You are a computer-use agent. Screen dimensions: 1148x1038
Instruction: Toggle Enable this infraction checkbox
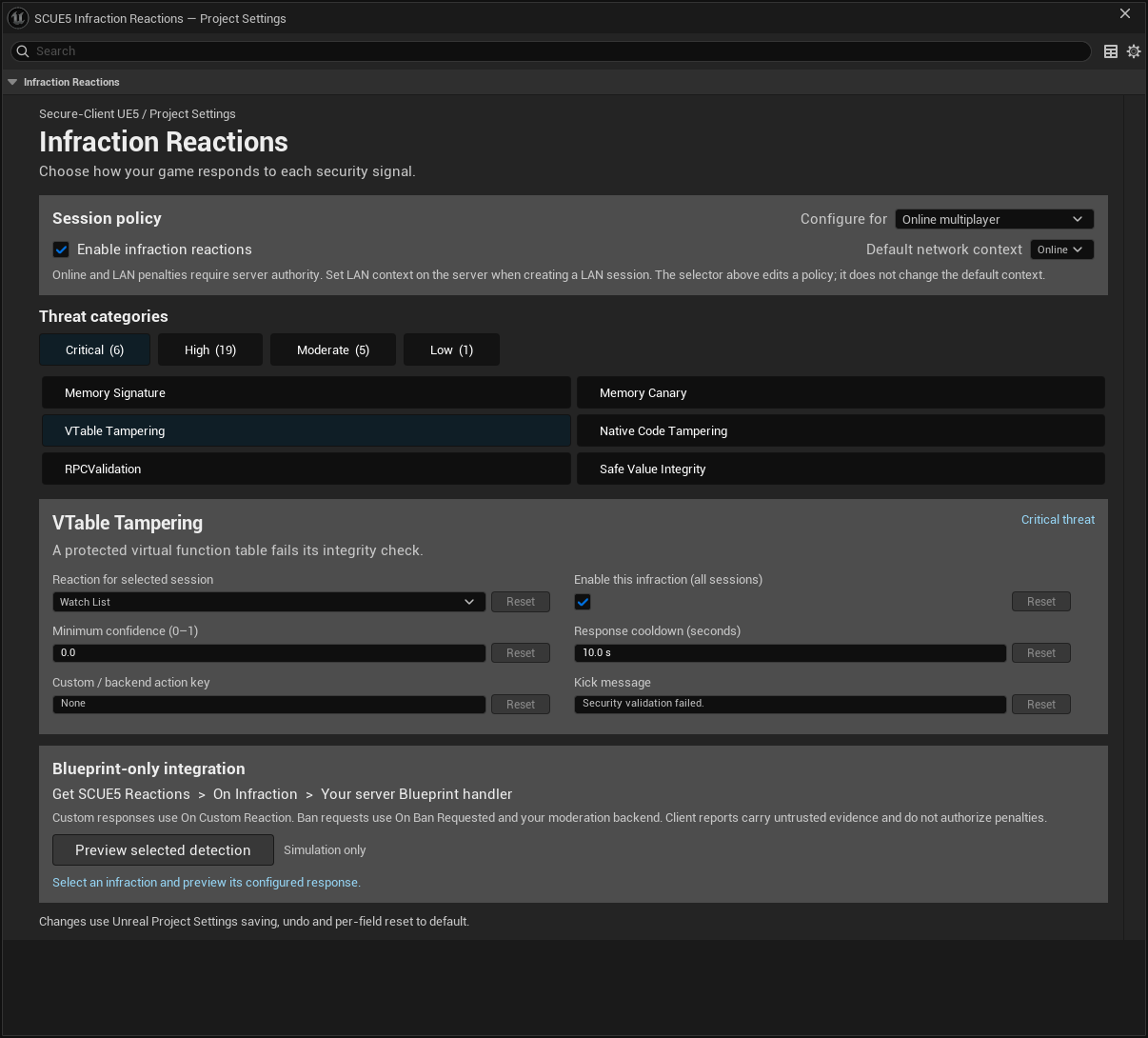click(x=583, y=602)
